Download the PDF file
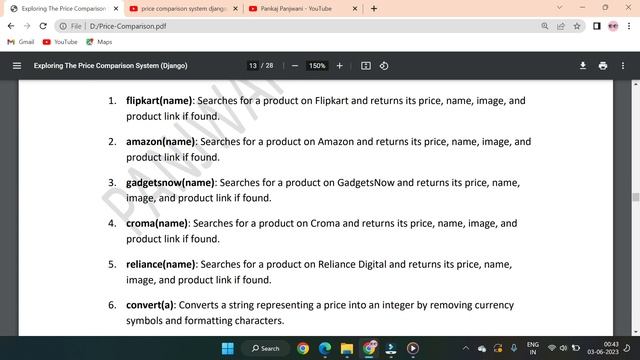640x360 pixels. coord(583,66)
